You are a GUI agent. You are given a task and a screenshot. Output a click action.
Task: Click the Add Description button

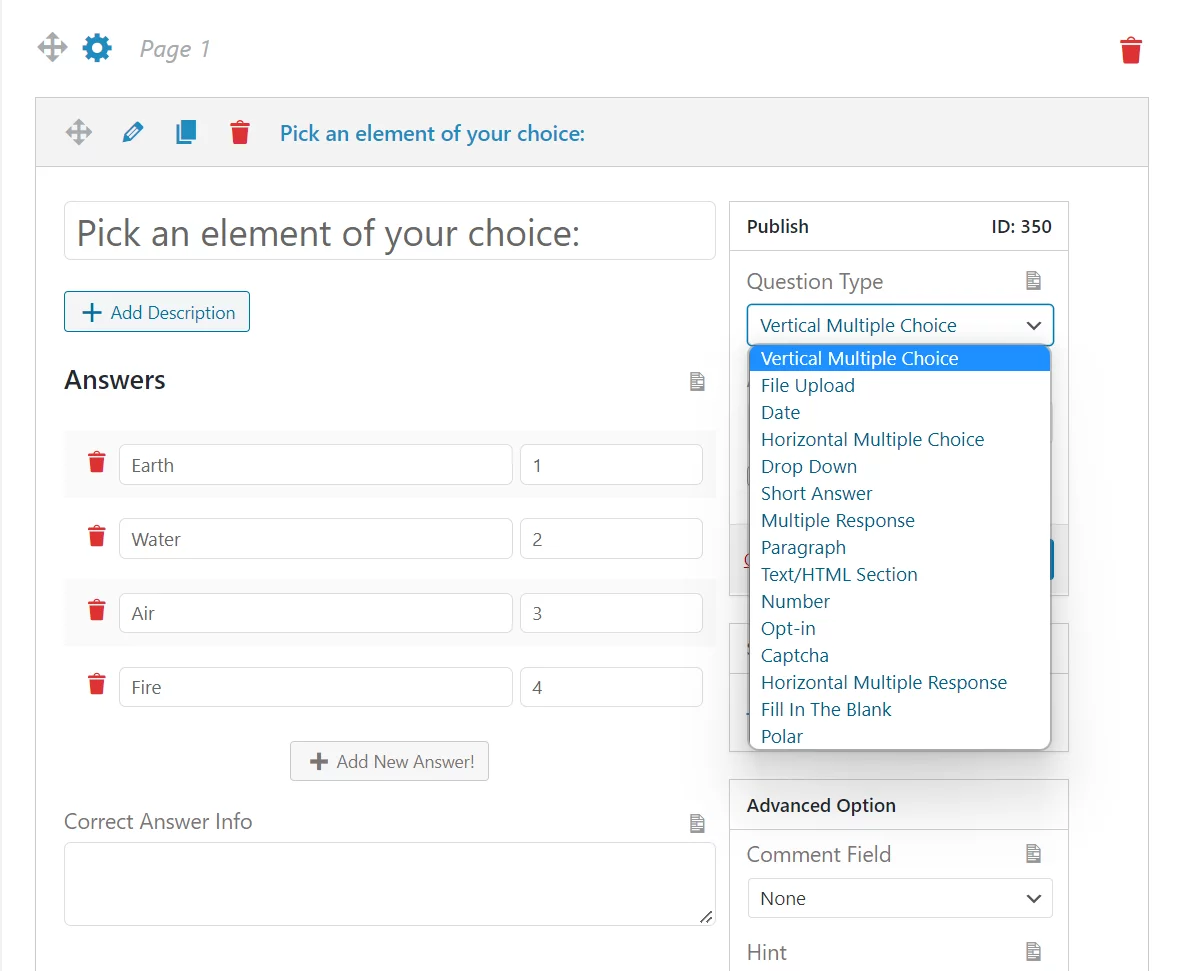[x=157, y=312]
